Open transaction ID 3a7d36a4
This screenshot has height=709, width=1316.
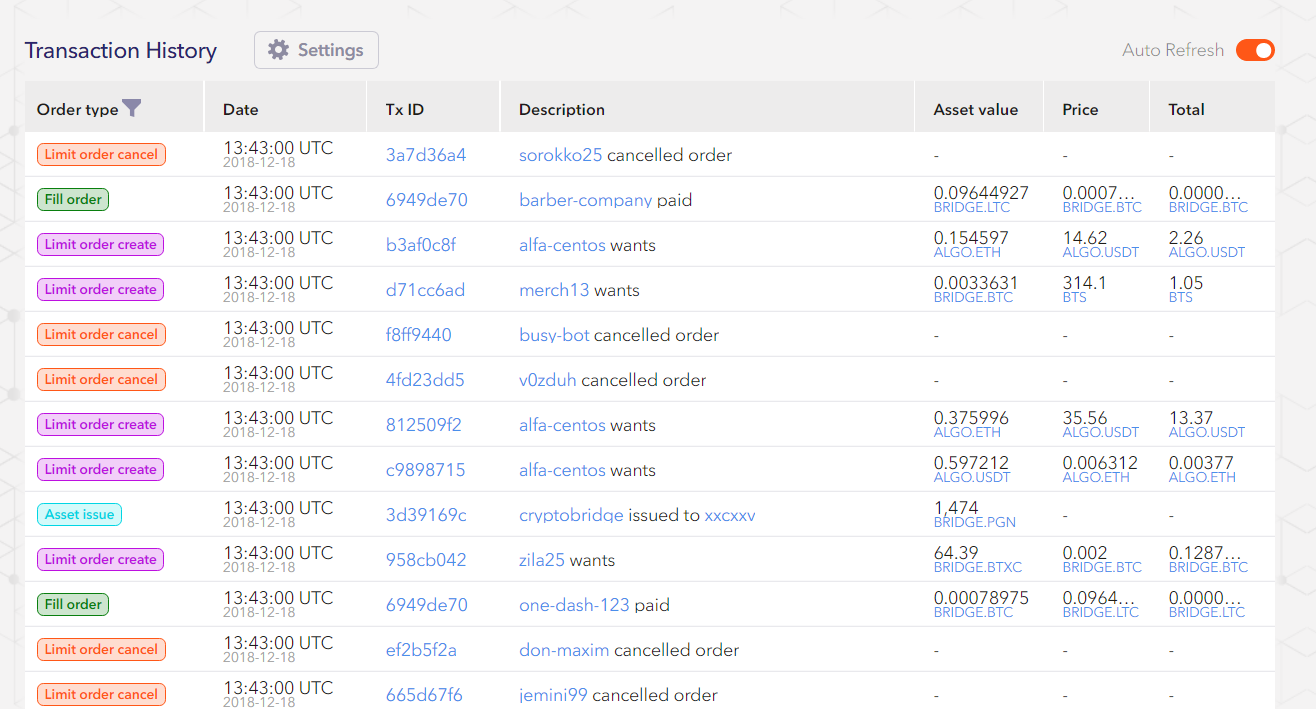[426, 155]
